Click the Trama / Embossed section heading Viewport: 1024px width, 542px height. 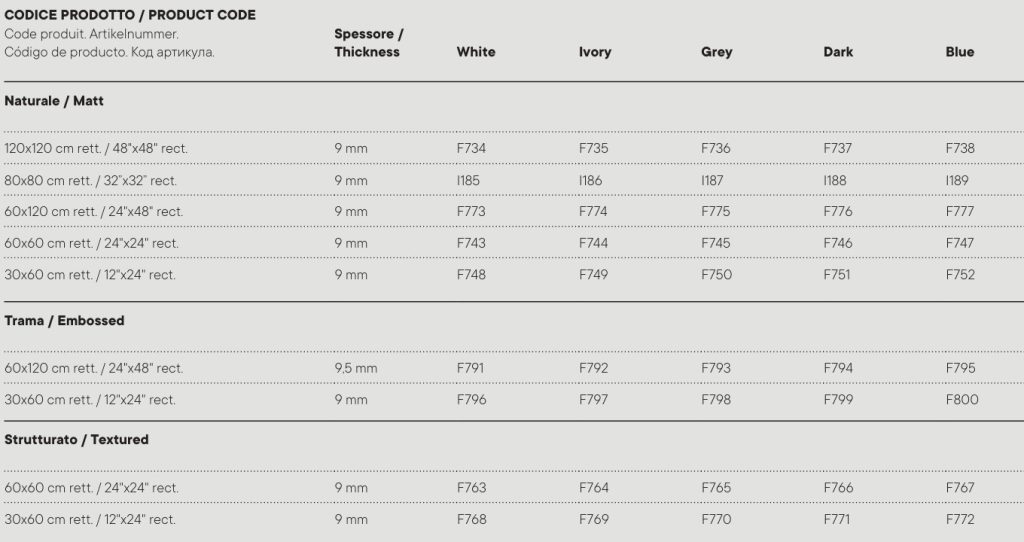(64, 321)
